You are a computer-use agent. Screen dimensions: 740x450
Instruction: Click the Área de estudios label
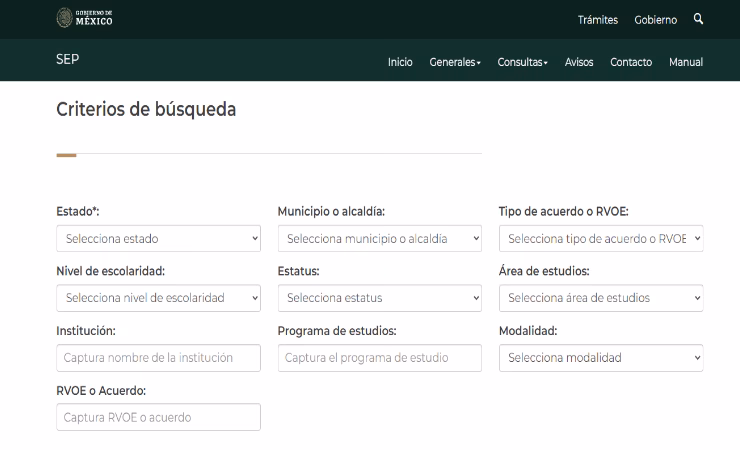pos(544,271)
